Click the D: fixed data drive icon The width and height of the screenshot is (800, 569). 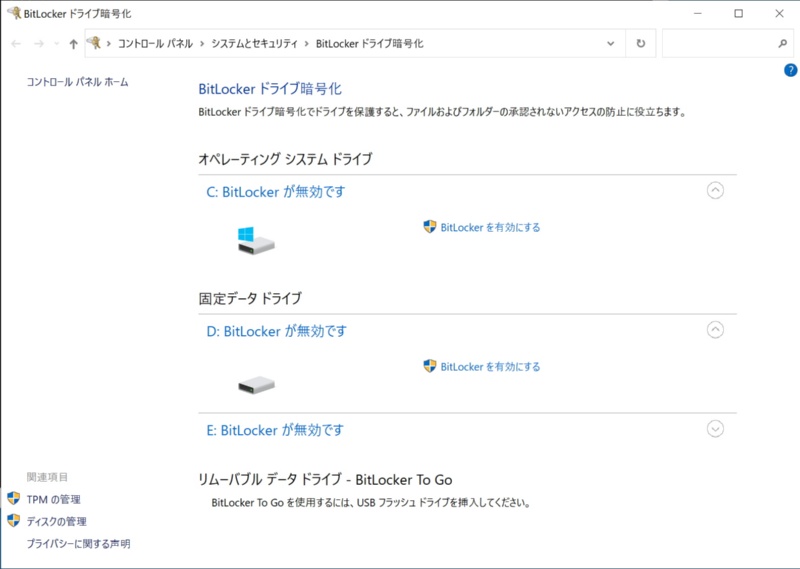pyautogui.click(x=256, y=385)
